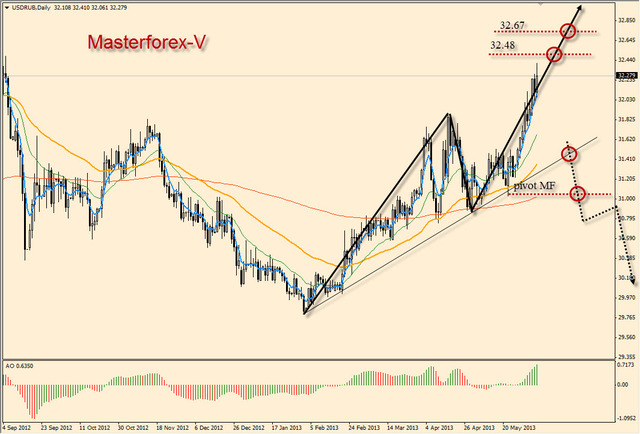Click the current price tag 32.279
Screen dimensions: 640x434
[x=627, y=74]
